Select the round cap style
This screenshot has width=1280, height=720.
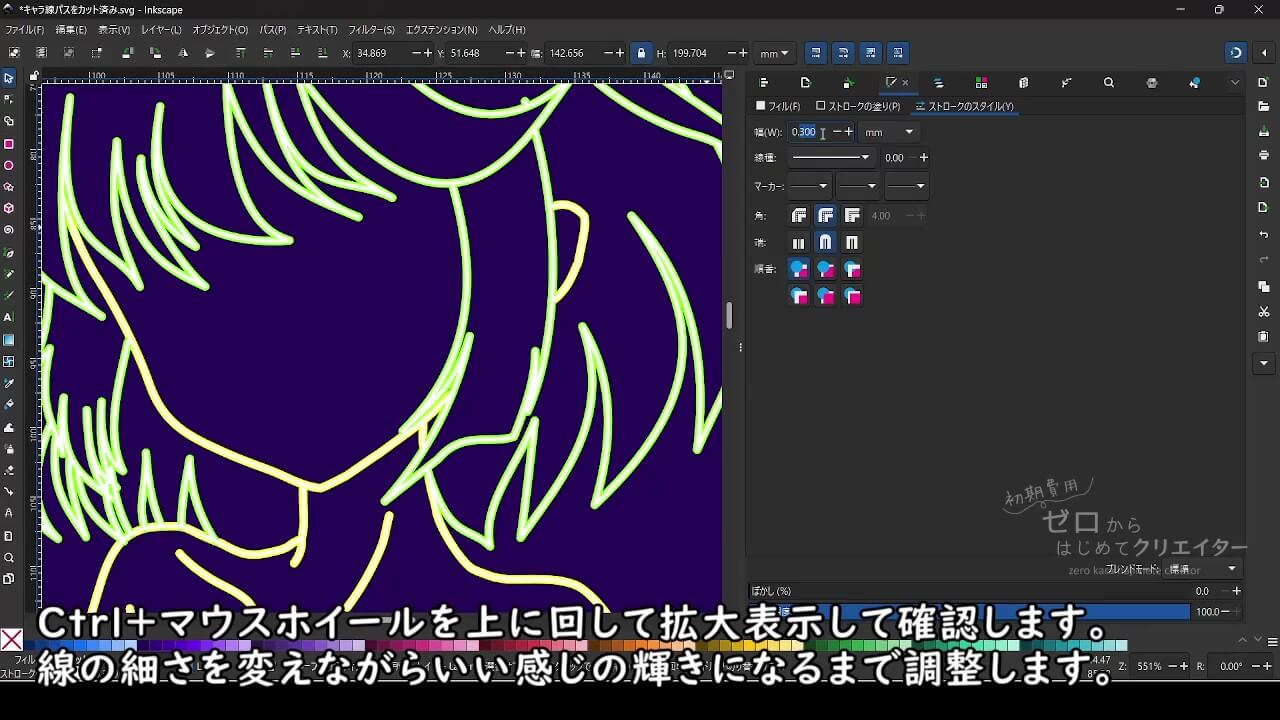825,243
